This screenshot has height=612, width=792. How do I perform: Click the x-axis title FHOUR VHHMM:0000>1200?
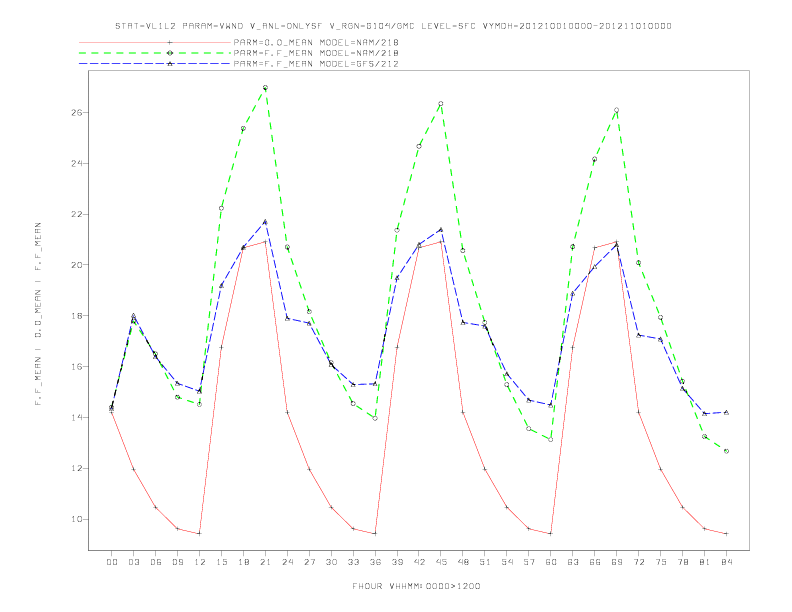(416, 586)
